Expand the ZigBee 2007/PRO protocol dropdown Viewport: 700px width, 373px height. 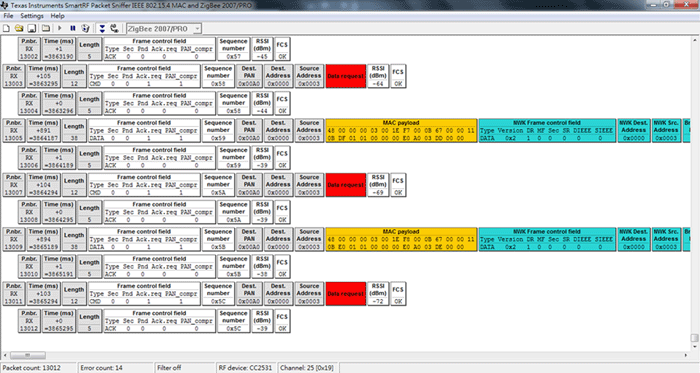[x=197, y=29]
